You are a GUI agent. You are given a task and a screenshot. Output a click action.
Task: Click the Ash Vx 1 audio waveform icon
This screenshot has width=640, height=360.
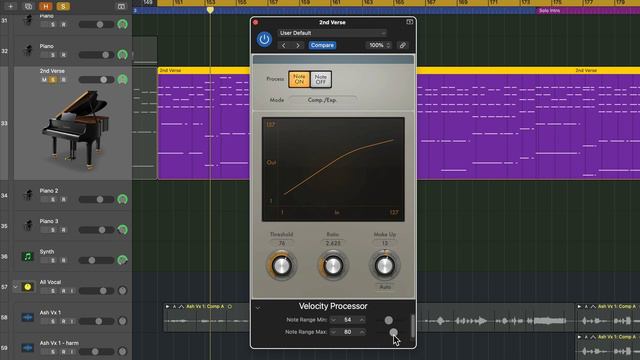27,317
